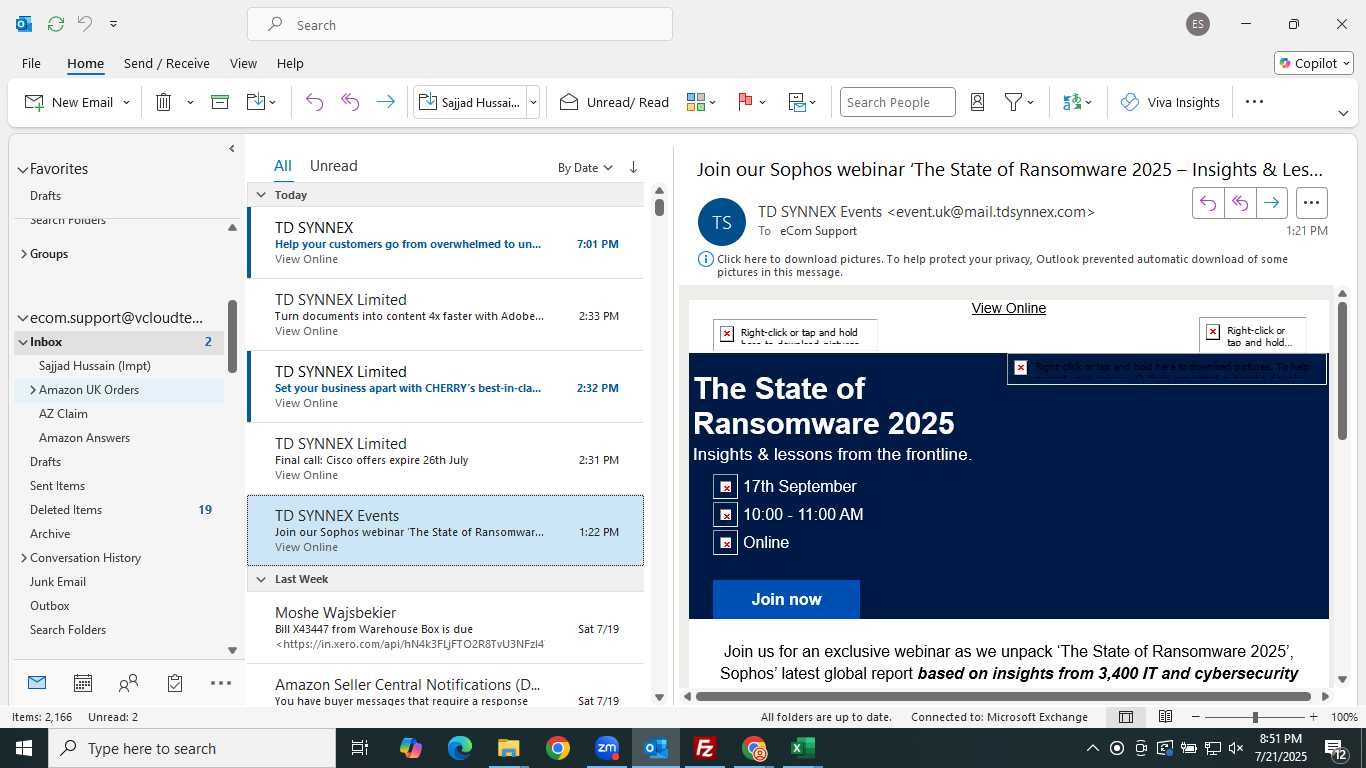Viewport: 1366px width, 768px height.
Task: Open the Rules icon in ribbon
Action: [797, 102]
